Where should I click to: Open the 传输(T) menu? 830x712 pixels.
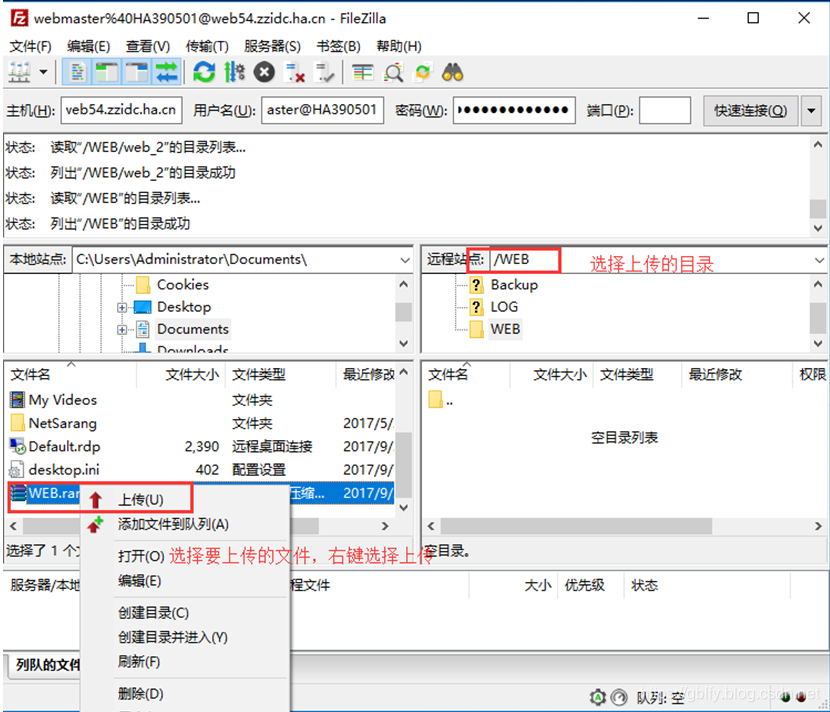pyautogui.click(x=207, y=46)
